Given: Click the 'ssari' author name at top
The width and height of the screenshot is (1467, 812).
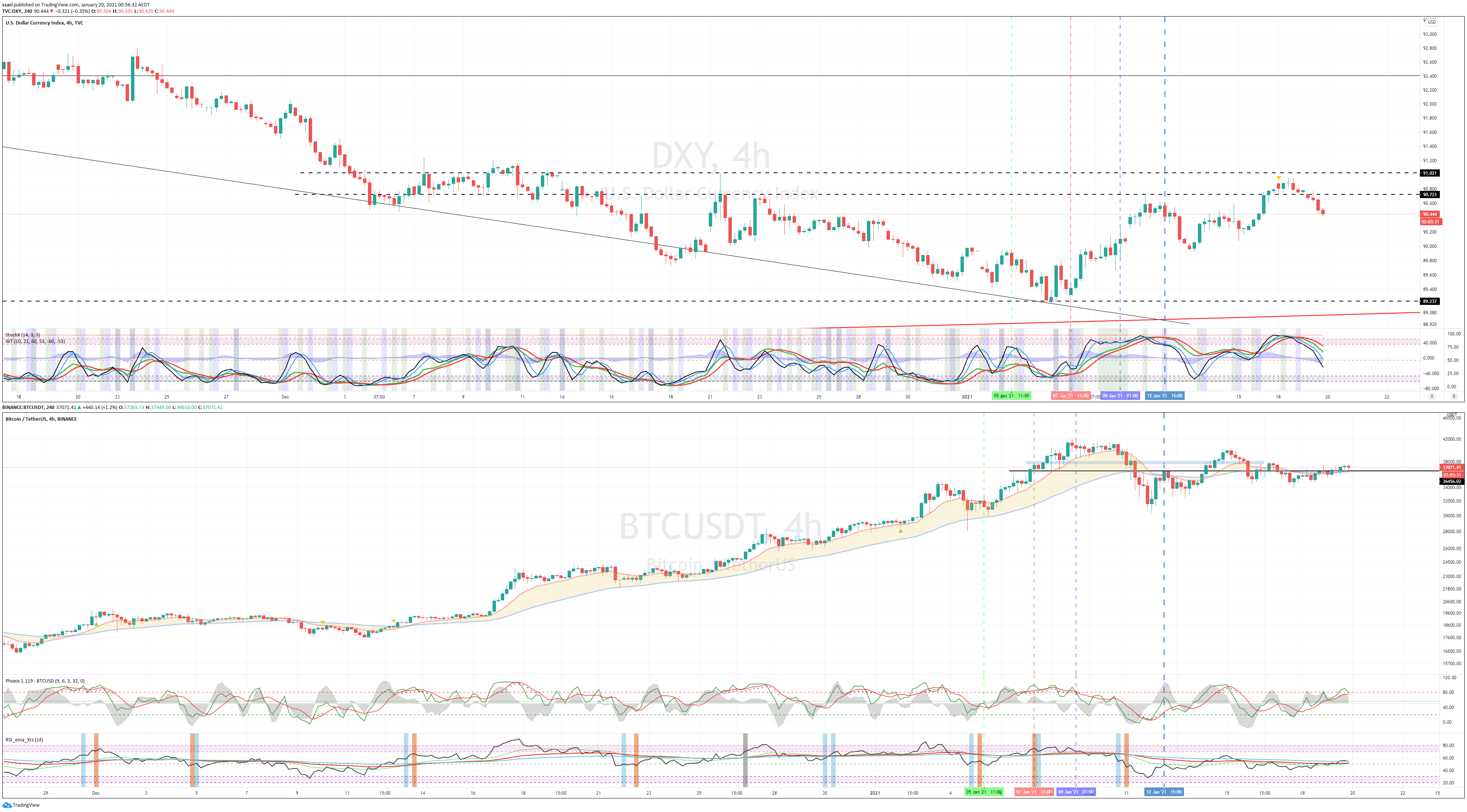Looking at the screenshot, I should pos(8,5).
